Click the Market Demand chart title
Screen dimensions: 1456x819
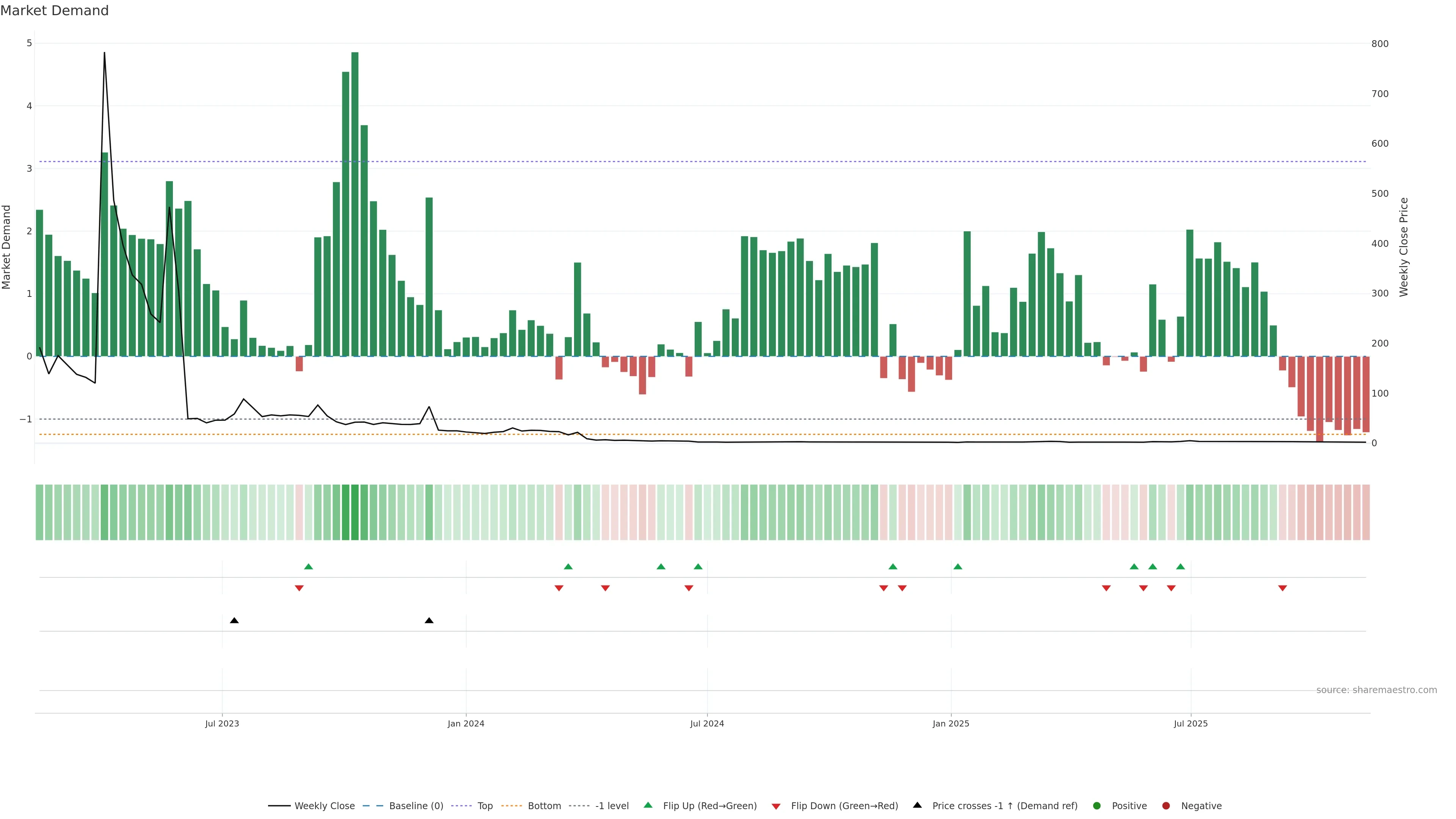54,11
